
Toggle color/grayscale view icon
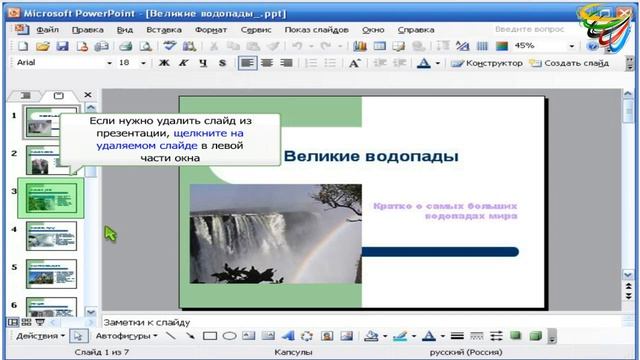502,46
